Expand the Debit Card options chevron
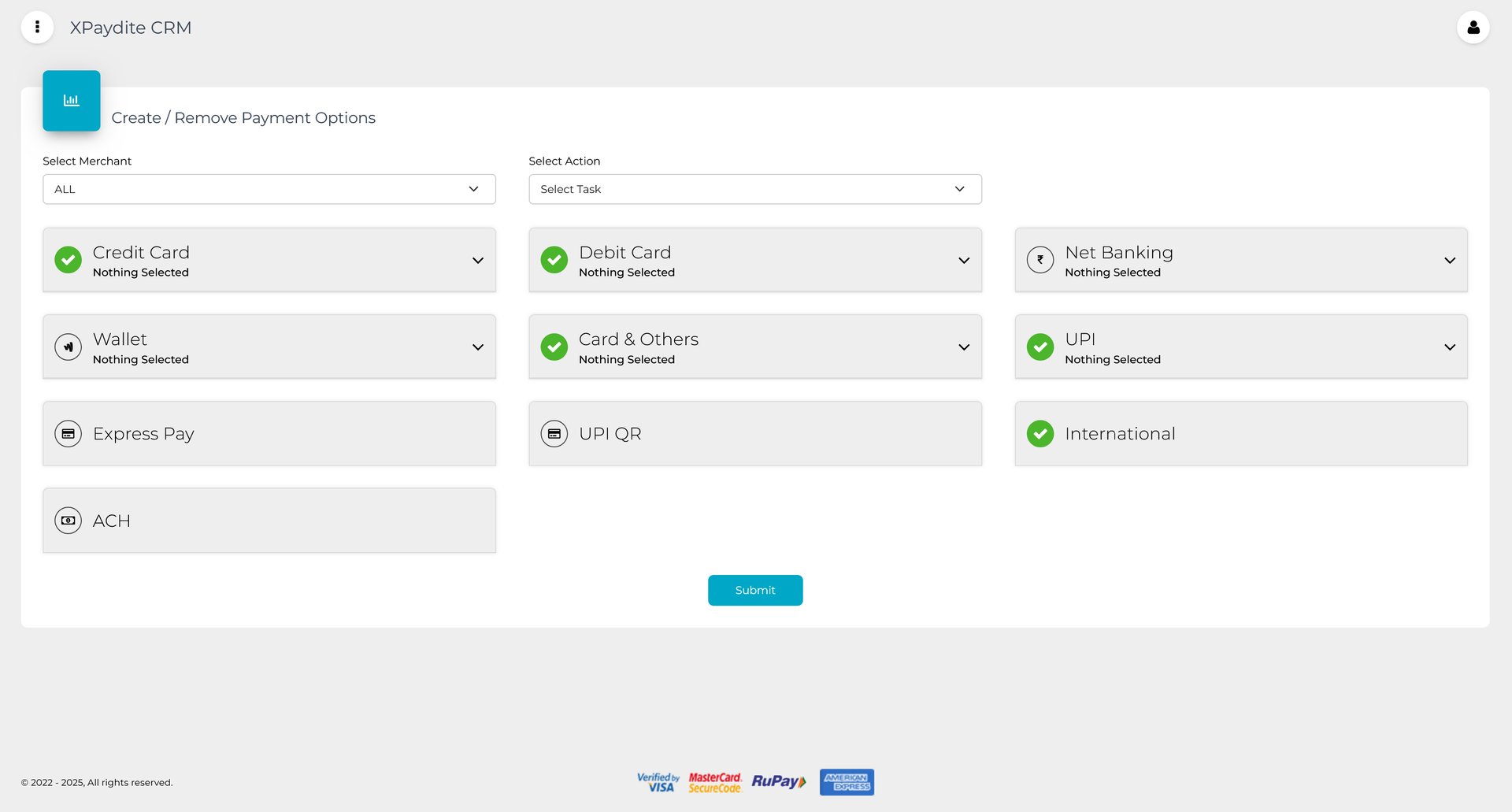Image resolution: width=1512 pixels, height=812 pixels. click(964, 260)
